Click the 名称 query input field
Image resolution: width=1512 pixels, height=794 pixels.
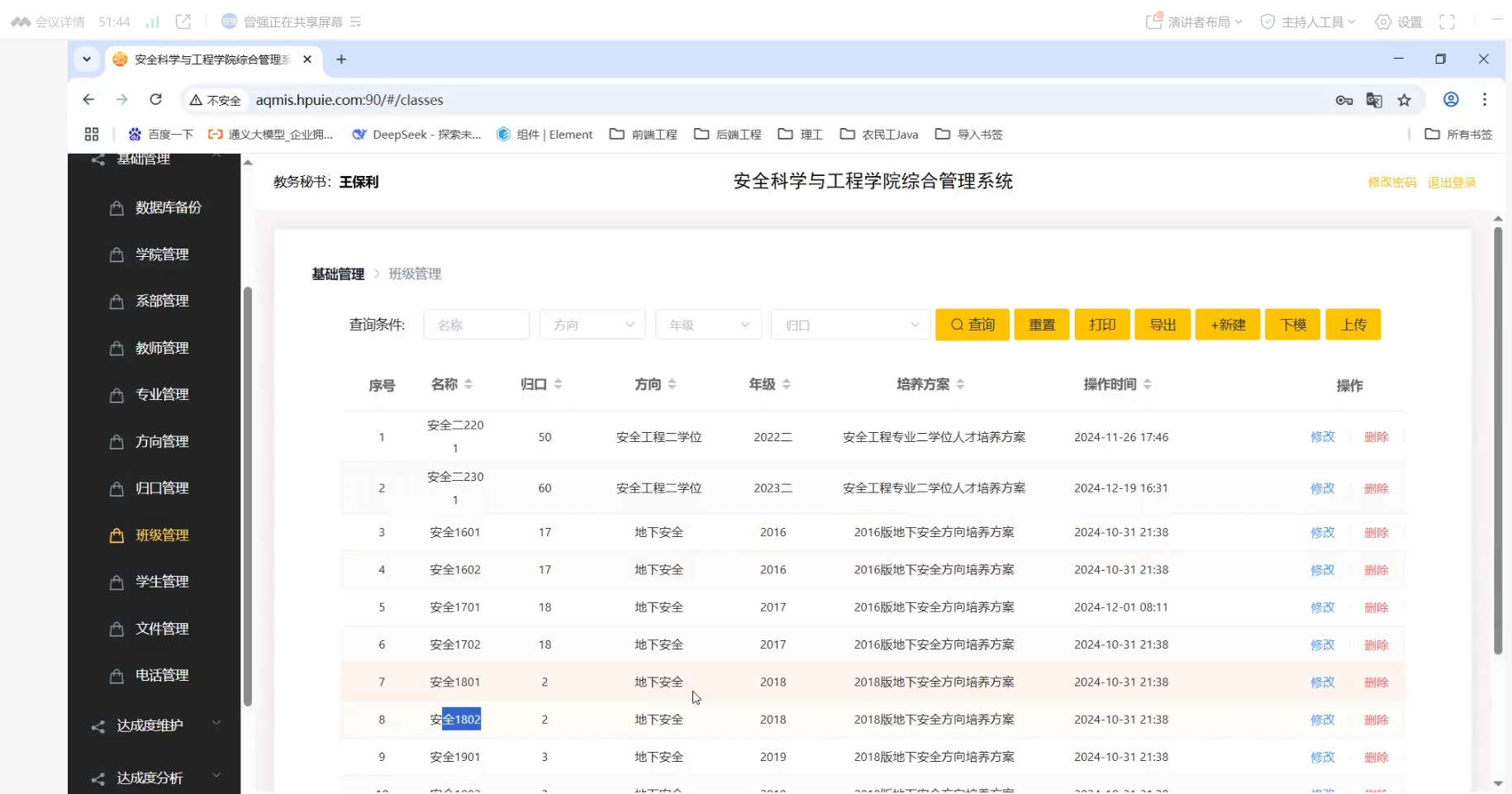[x=476, y=325]
